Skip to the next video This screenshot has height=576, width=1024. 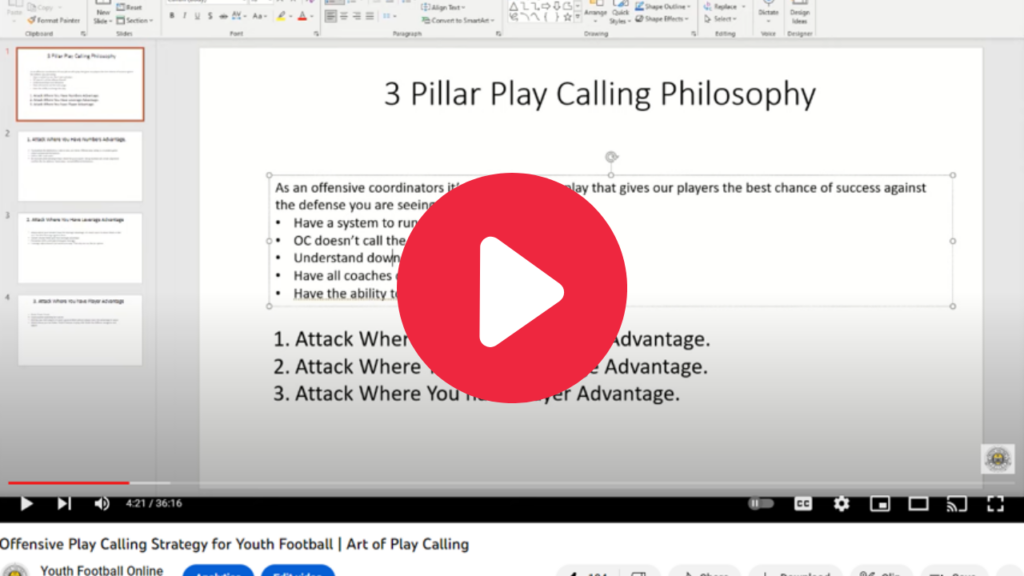pos(63,504)
